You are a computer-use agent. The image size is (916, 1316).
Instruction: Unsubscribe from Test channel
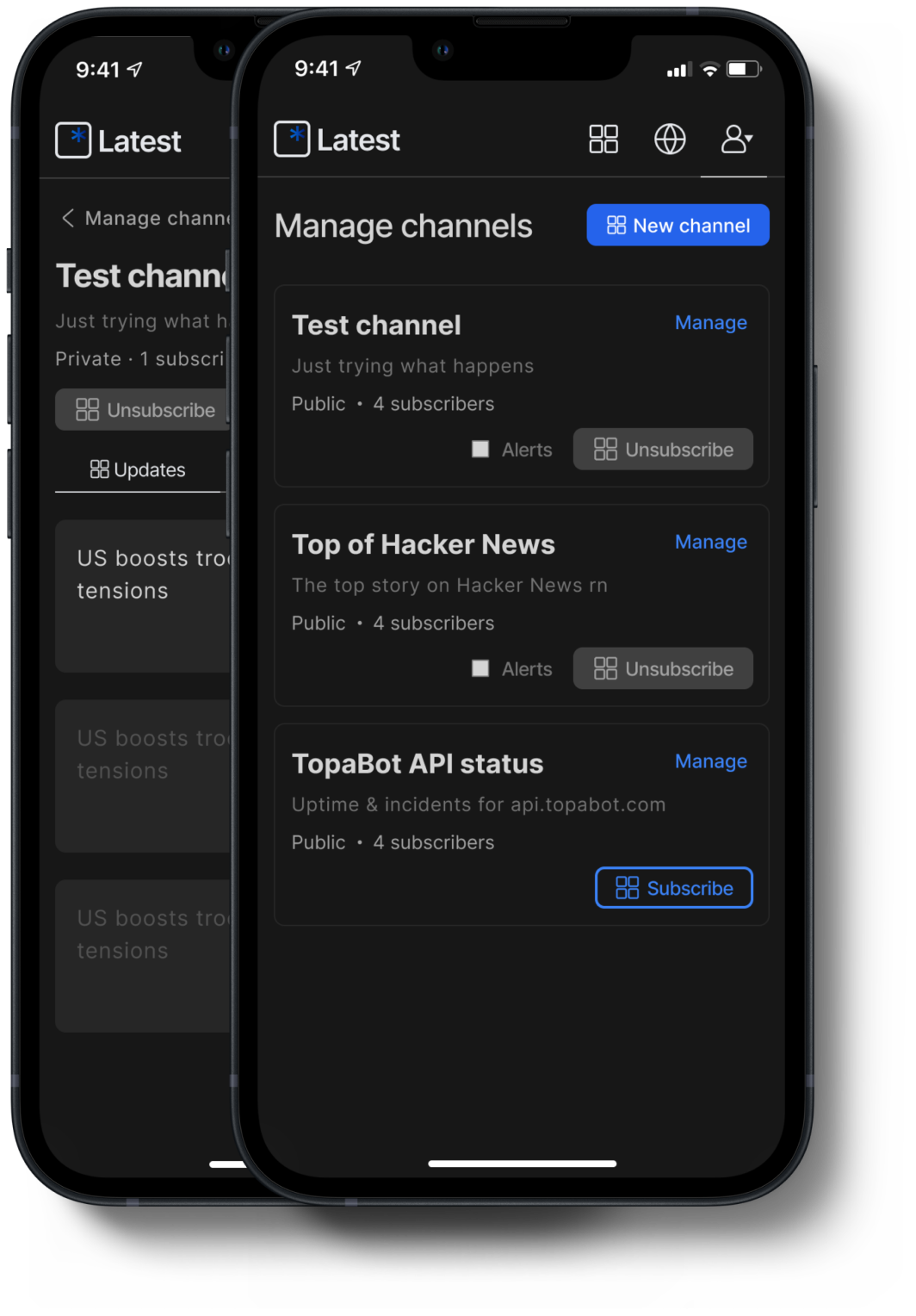click(x=663, y=450)
